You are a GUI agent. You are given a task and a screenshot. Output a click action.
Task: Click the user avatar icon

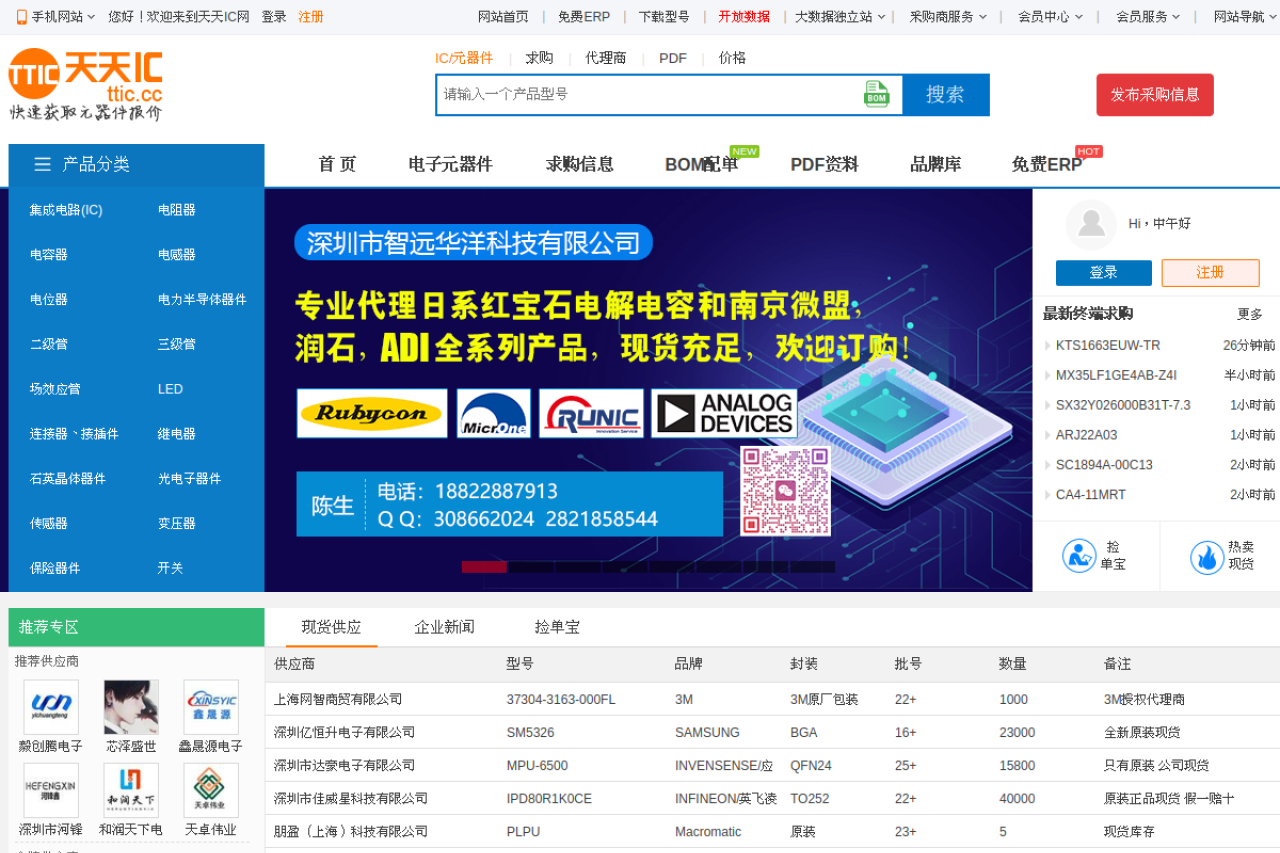pos(1090,224)
